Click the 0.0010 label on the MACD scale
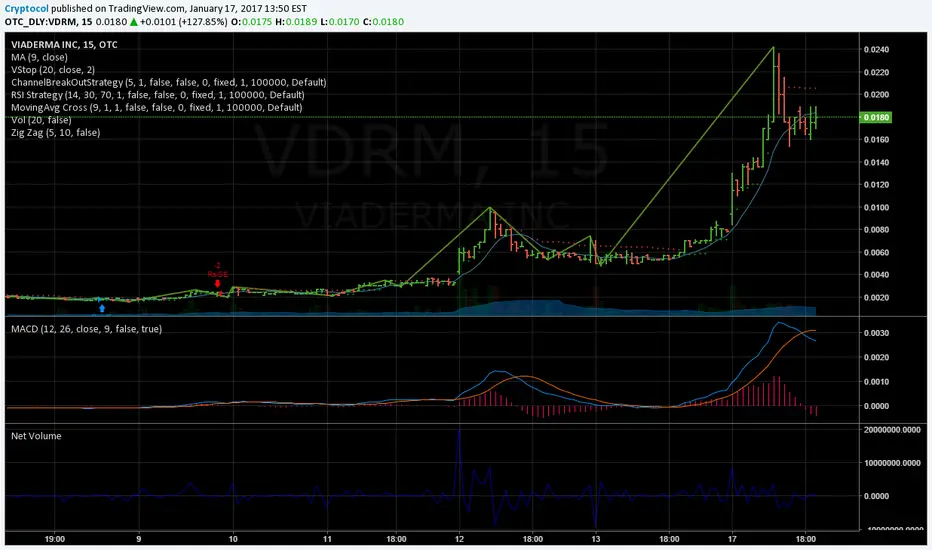Image resolution: width=932 pixels, height=550 pixels. click(x=876, y=382)
